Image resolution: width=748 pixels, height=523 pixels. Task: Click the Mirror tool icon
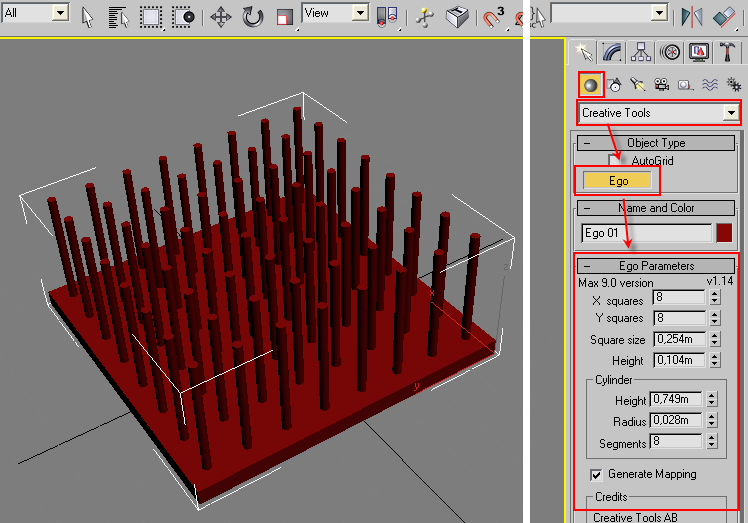(x=692, y=17)
